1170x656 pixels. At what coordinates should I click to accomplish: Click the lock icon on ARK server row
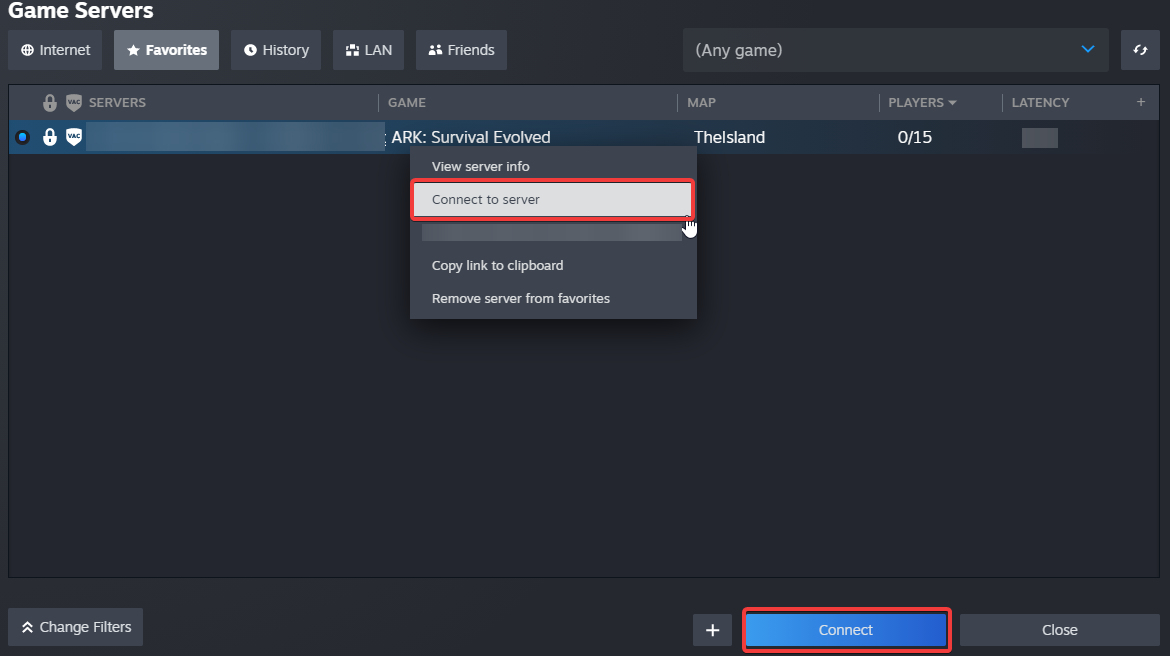click(50, 137)
